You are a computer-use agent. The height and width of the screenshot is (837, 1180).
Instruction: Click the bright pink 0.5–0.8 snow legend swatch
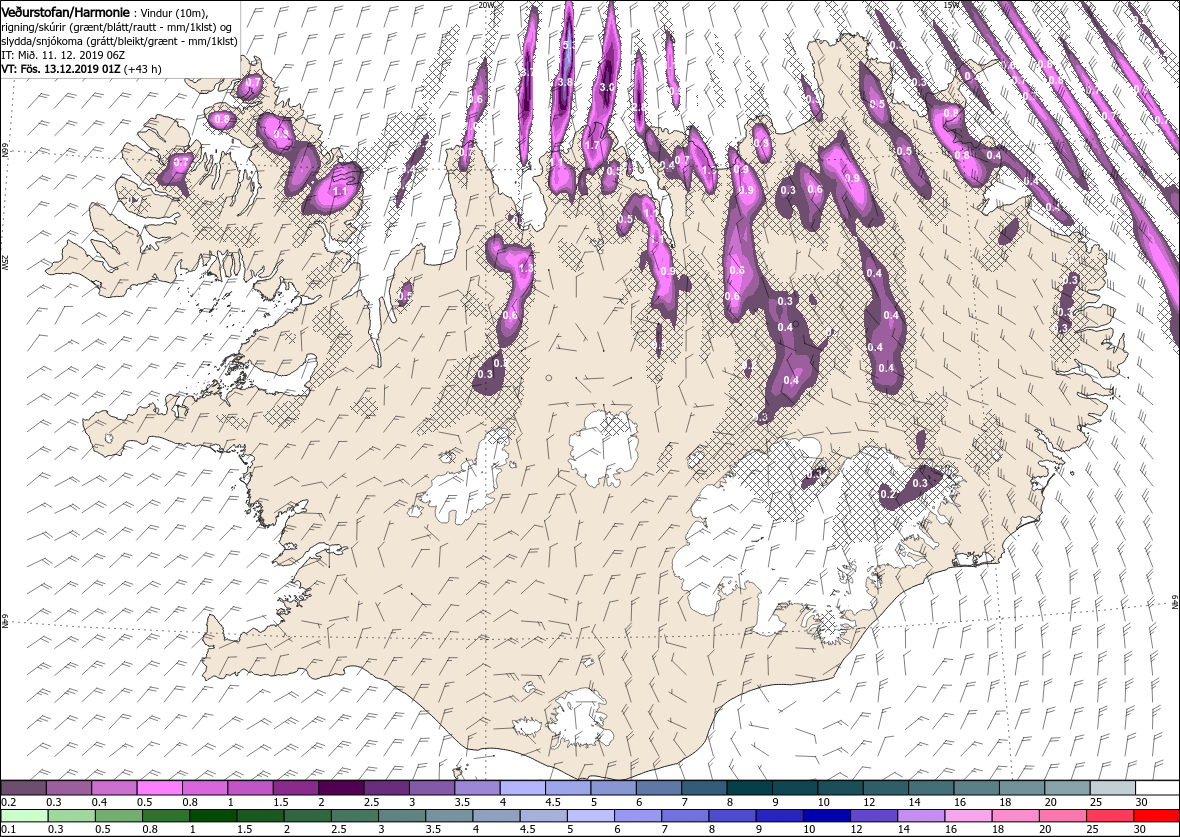click(160, 787)
